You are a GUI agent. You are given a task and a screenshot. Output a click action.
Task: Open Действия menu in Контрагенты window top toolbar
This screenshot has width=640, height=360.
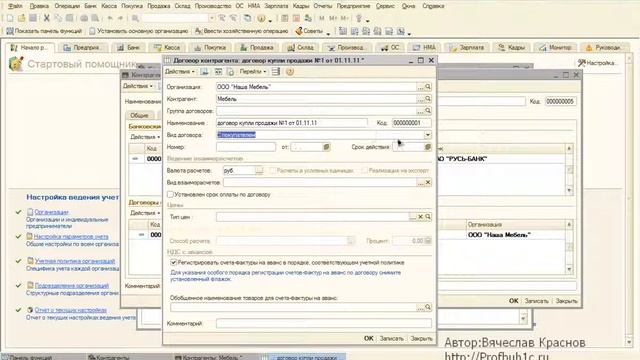point(138,86)
